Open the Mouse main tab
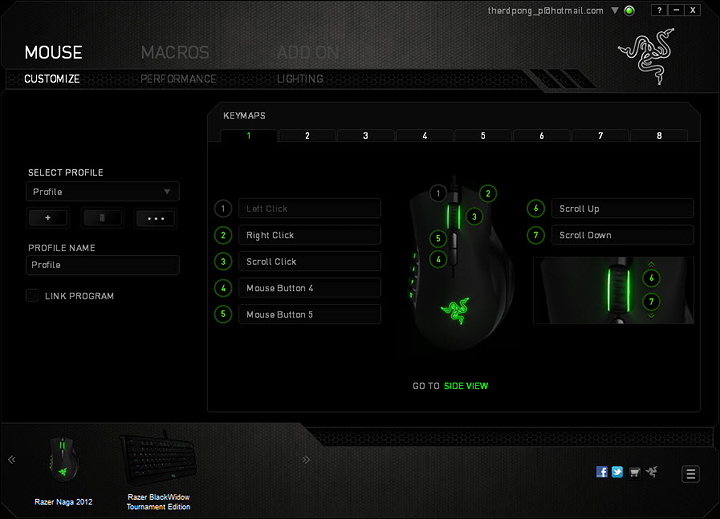 point(53,52)
